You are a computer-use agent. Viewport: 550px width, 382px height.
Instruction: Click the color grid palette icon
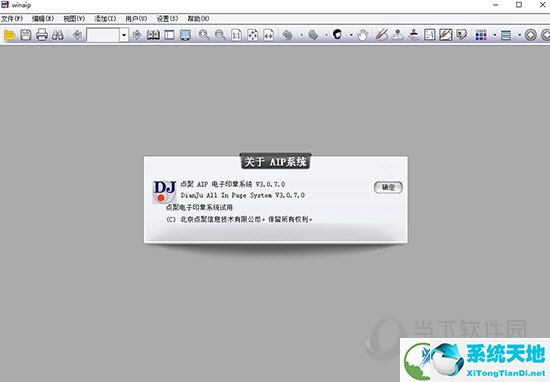481,35
